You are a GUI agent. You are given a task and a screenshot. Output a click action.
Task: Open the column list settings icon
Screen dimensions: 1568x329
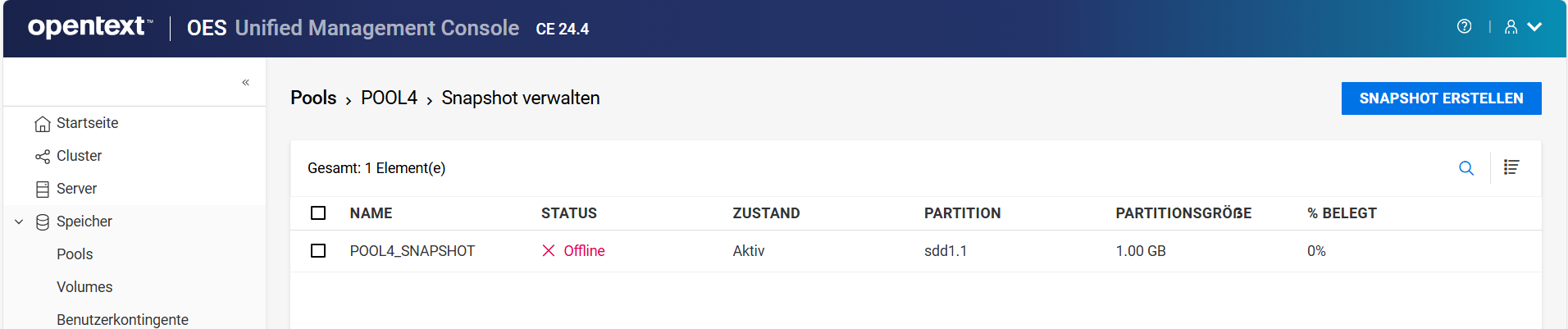coord(1511,167)
